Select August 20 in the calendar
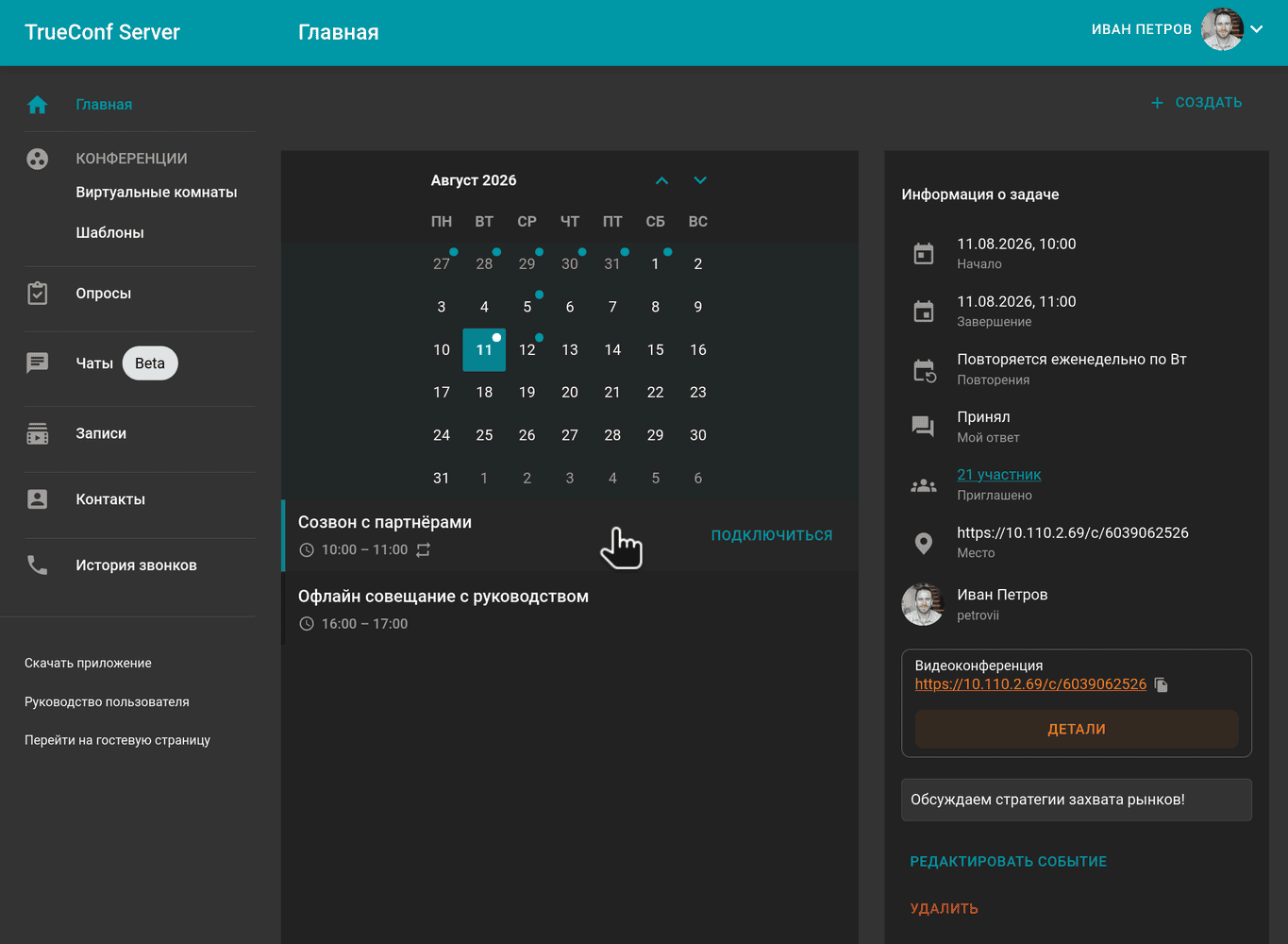Screen dimensions: 1288x944 (570, 393)
